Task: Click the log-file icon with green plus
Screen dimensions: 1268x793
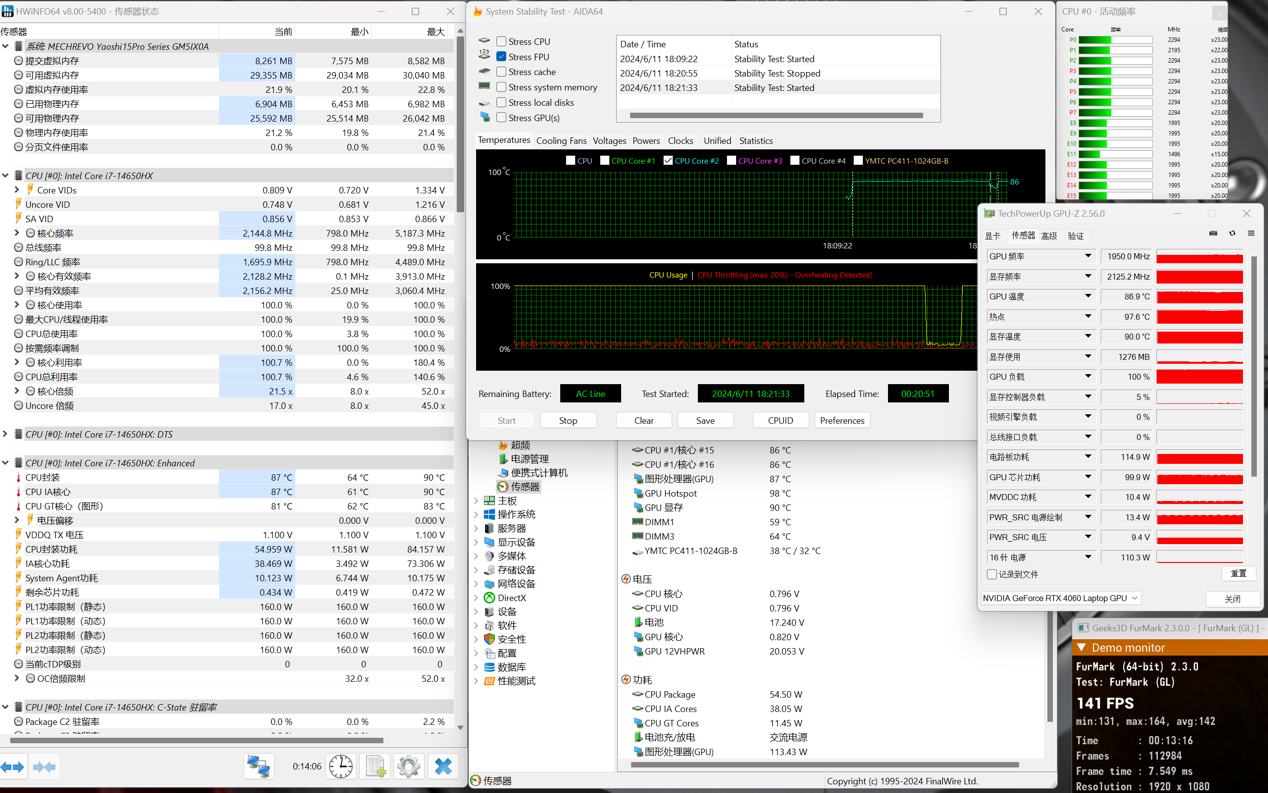Action: point(375,767)
